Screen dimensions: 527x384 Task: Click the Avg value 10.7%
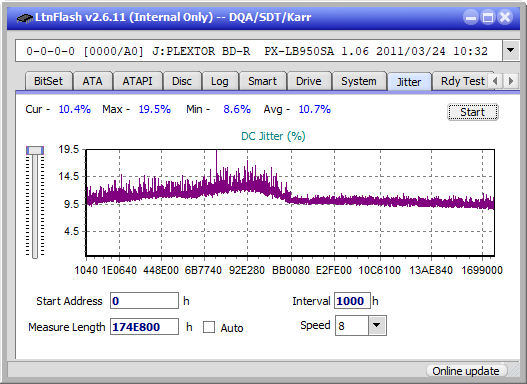click(315, 109)
